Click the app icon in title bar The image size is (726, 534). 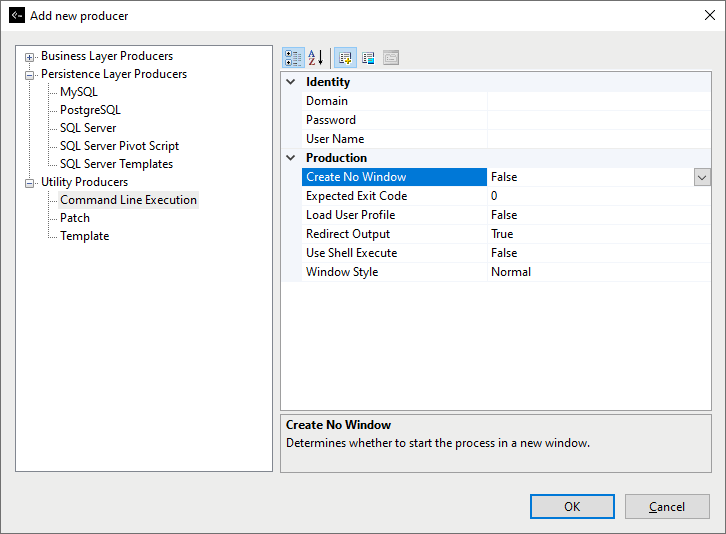[15, 15]
